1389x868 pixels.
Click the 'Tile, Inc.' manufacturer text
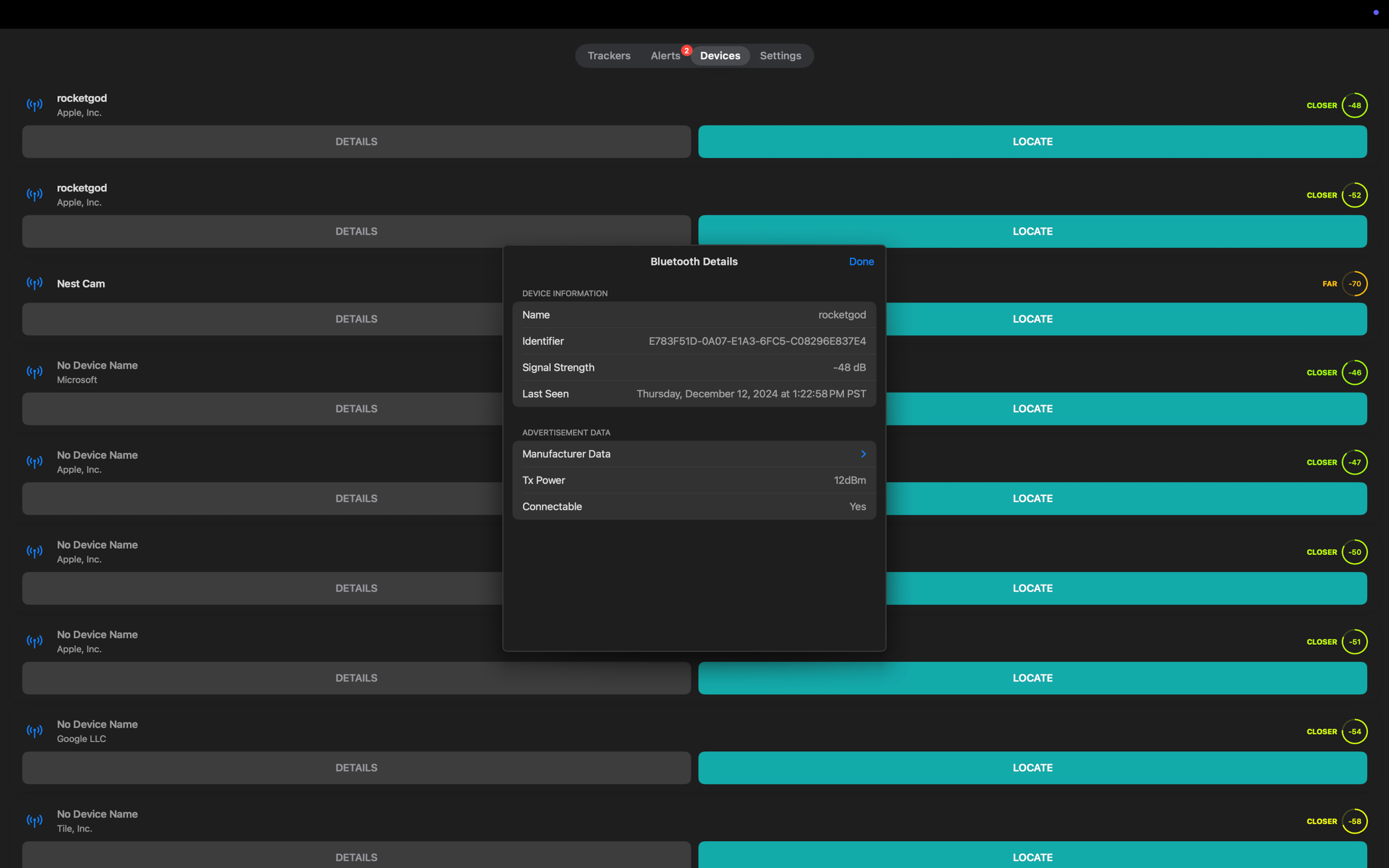pos(75,829)
